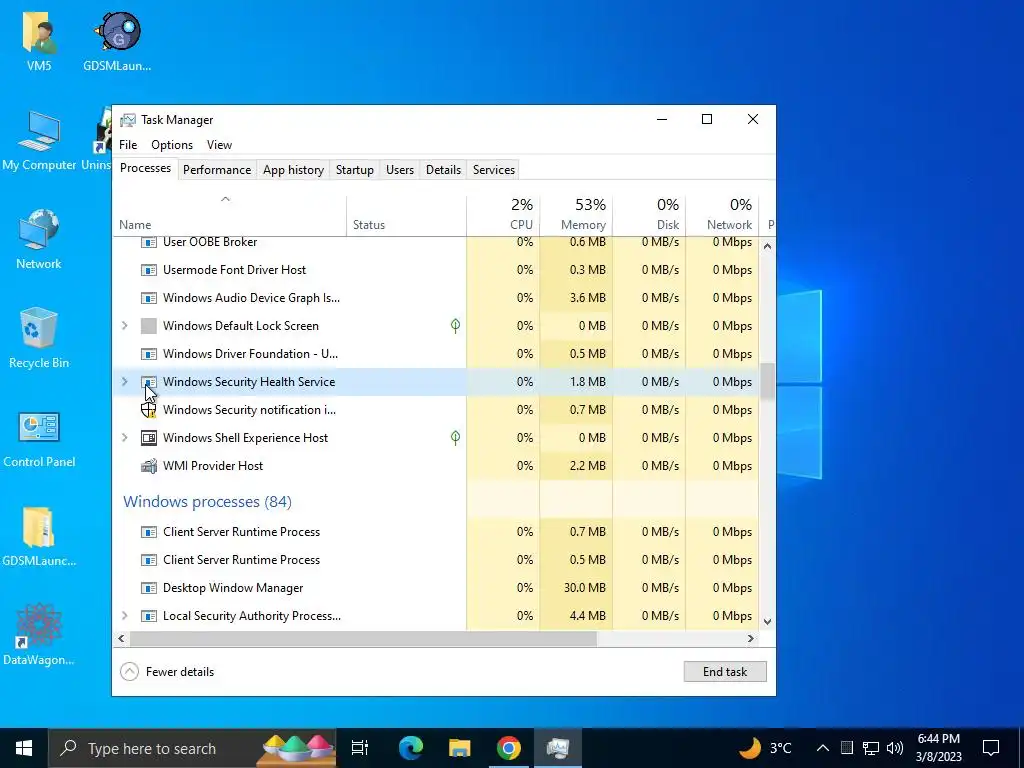The image size is (1024, 768).
Task: Click the Windows Audio Device Graph icon
Action: coord(149,298)
